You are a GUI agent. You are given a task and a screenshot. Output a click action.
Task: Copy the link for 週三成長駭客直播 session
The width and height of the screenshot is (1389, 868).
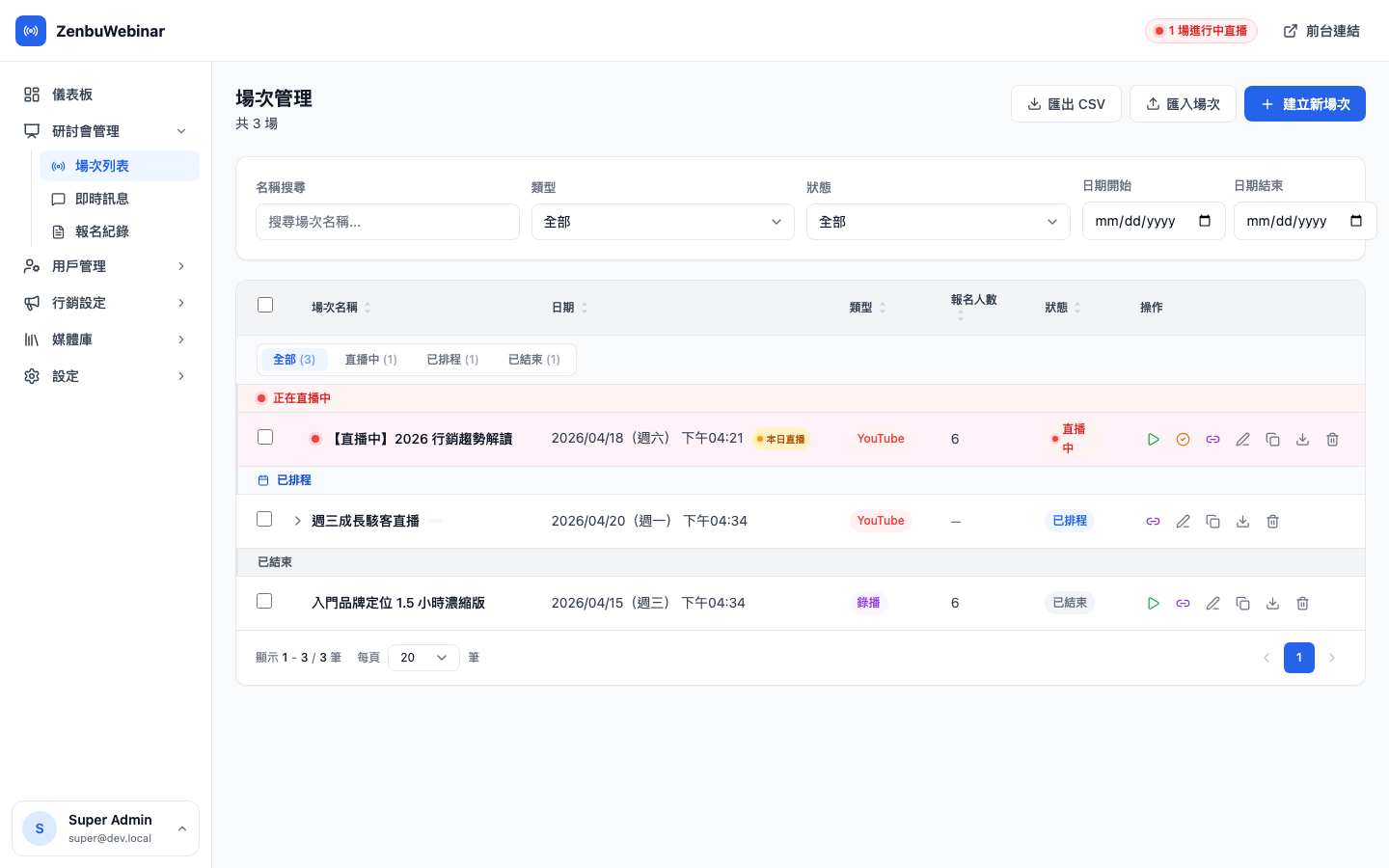[x=1154, y=521]
